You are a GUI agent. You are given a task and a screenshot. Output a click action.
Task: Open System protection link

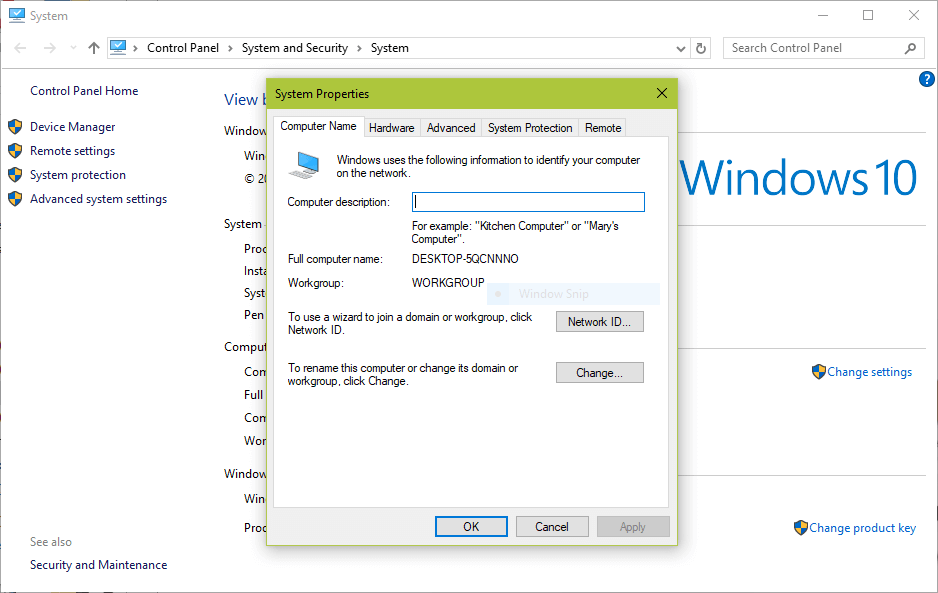click(78, 175)
